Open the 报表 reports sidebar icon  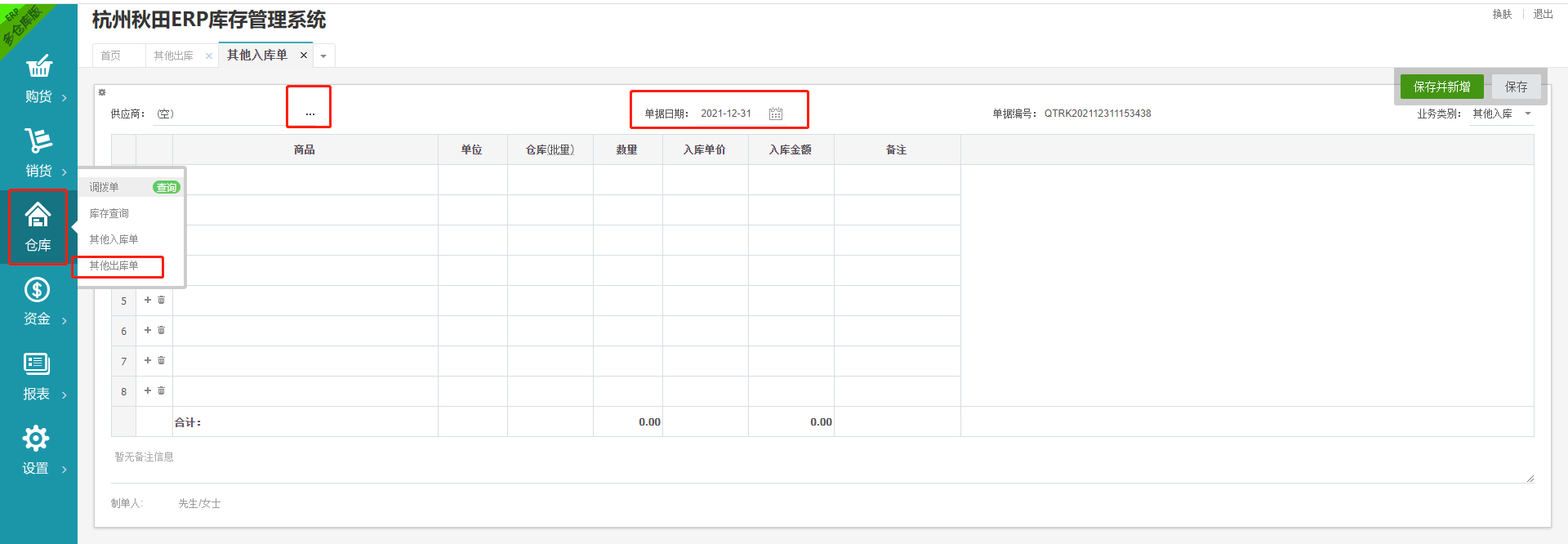(38, 363)
